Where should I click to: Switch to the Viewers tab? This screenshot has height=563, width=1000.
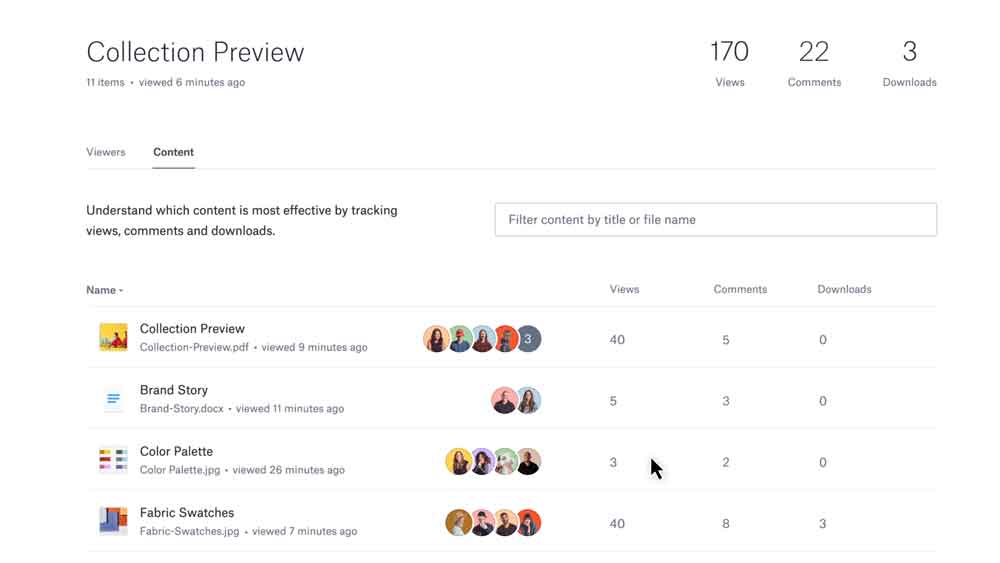click(106, 152)
